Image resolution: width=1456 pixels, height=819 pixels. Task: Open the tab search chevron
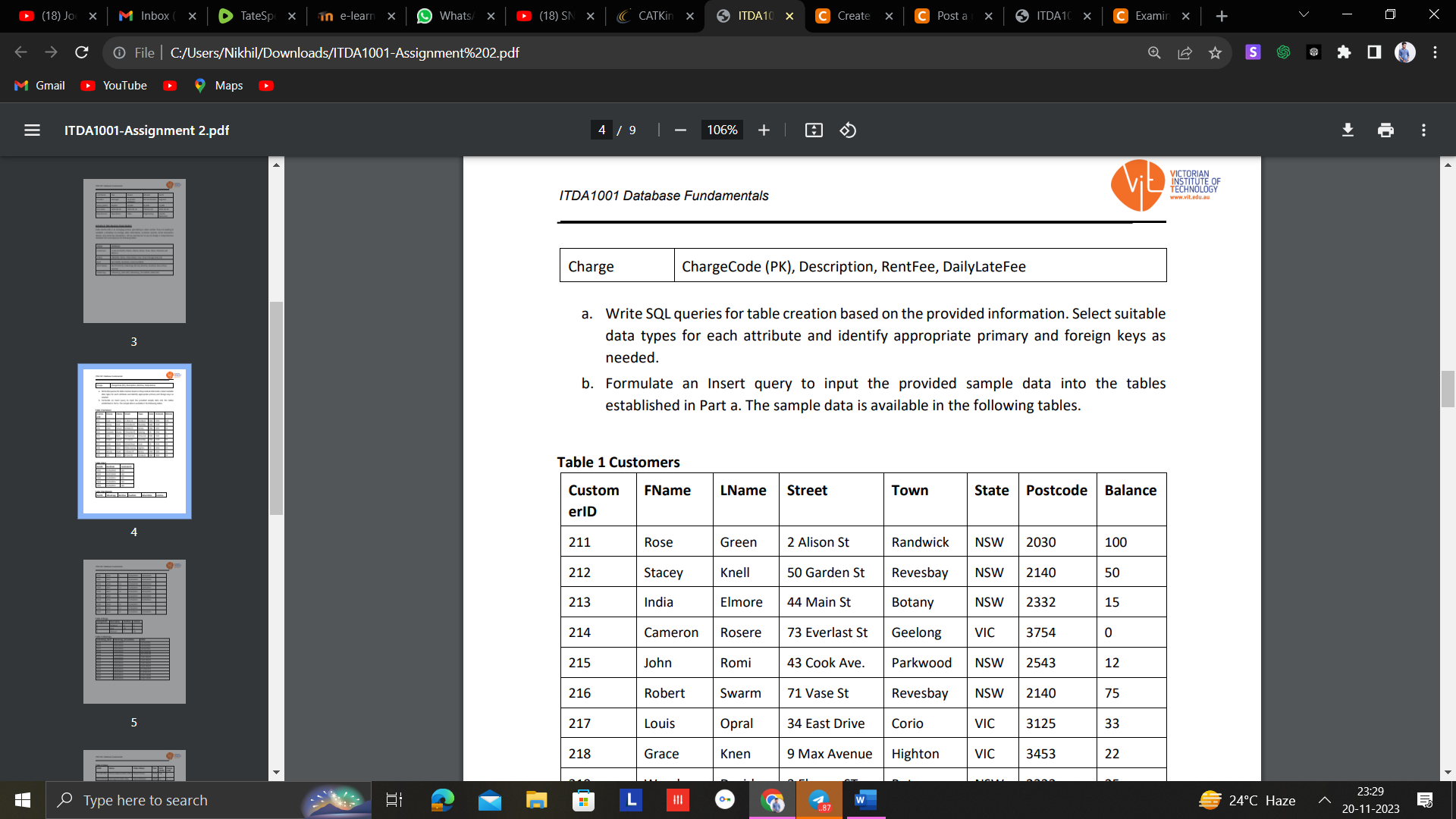(1303, 14)
